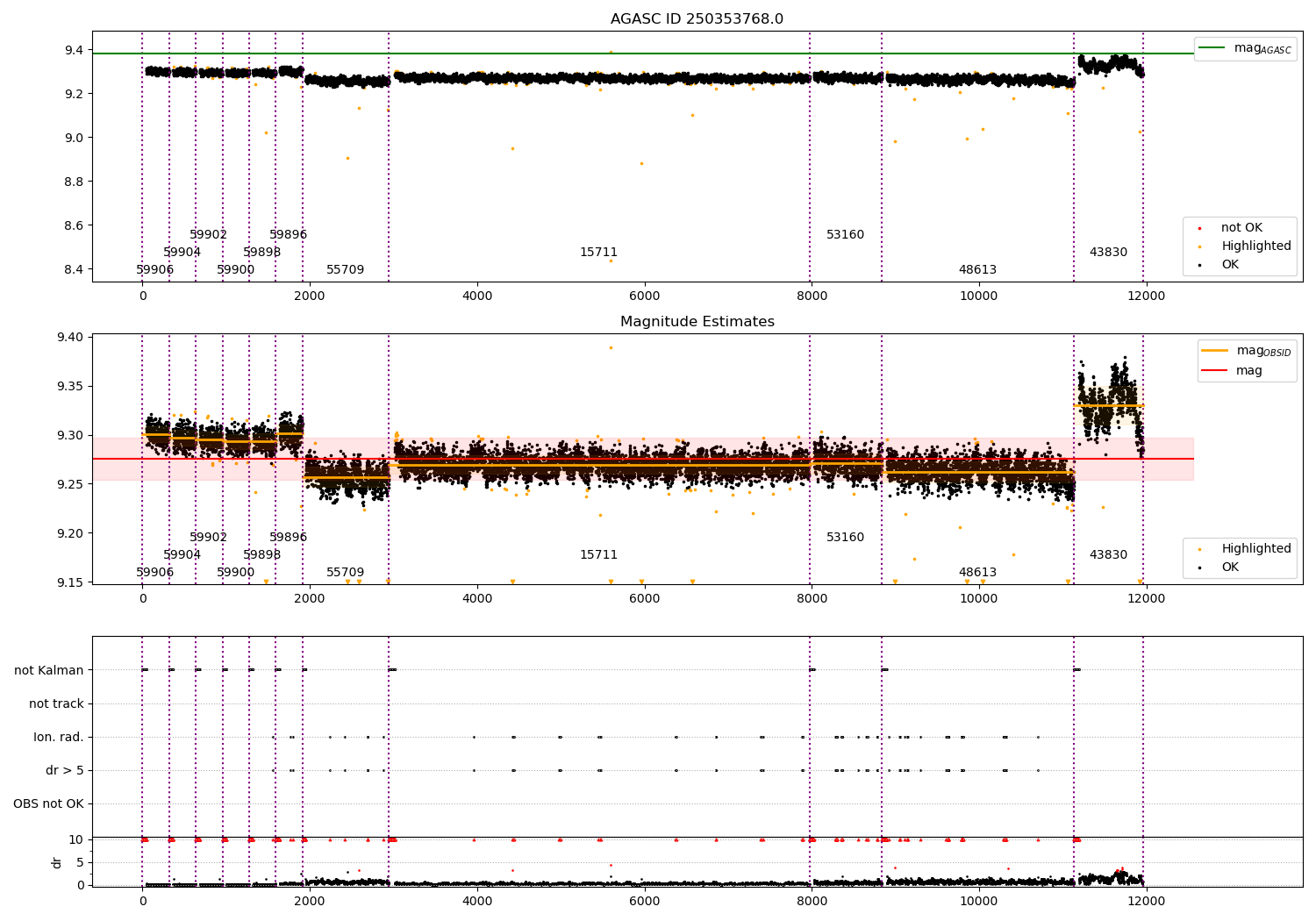
Task: Click the red dot marker beside 'not OK'
Action: (1199, 228)
